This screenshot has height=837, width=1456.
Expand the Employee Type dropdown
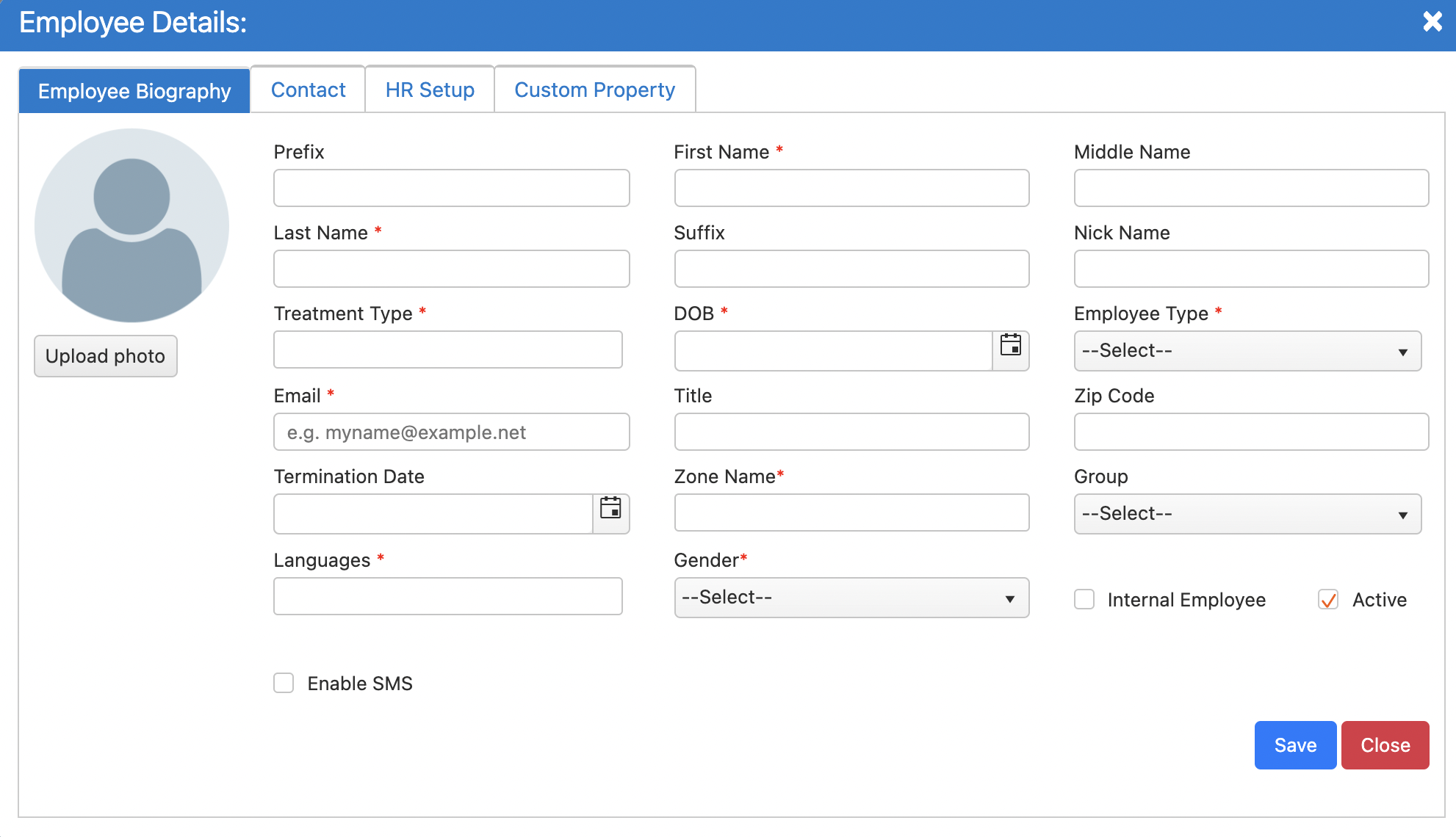click(1247, 351)
